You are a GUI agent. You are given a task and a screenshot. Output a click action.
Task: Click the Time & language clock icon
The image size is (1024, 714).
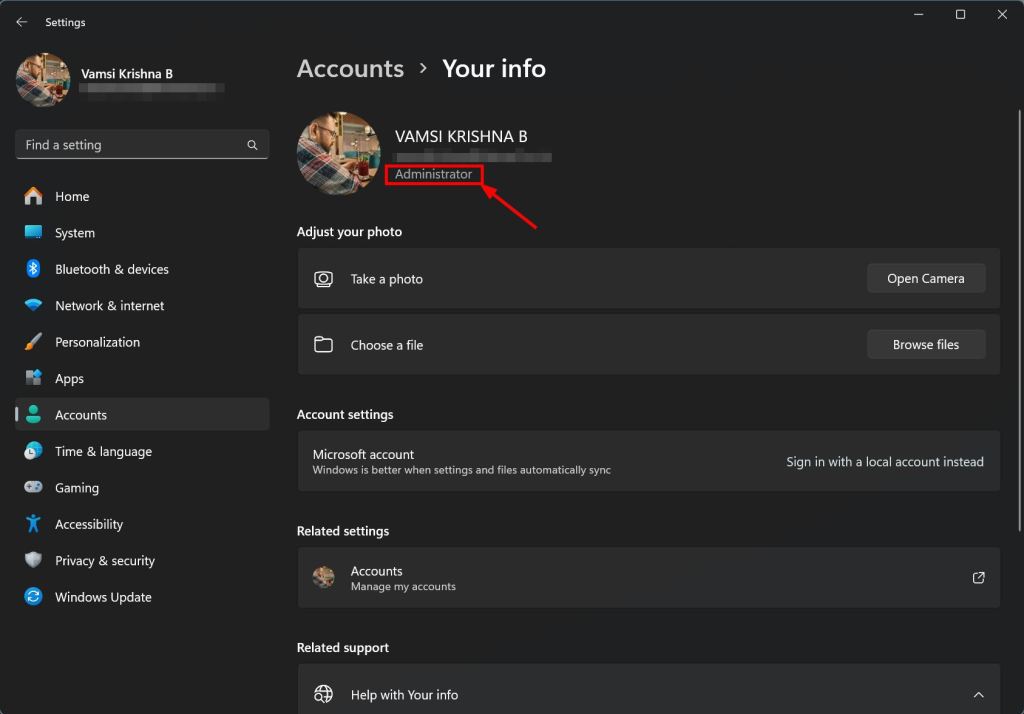33,451
